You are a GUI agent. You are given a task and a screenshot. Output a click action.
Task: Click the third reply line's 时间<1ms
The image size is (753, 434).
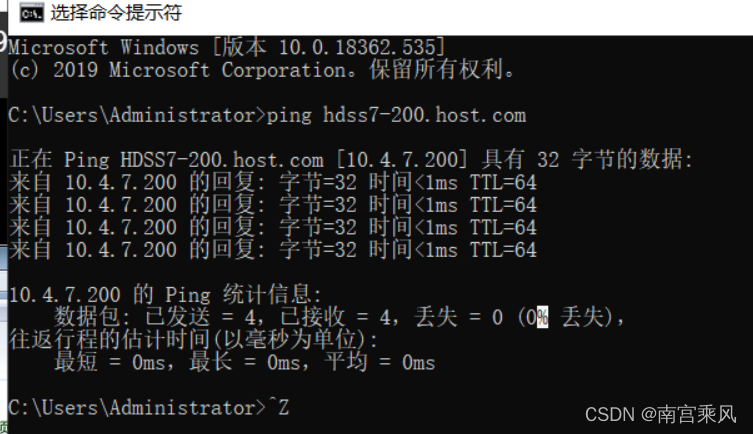413,228
